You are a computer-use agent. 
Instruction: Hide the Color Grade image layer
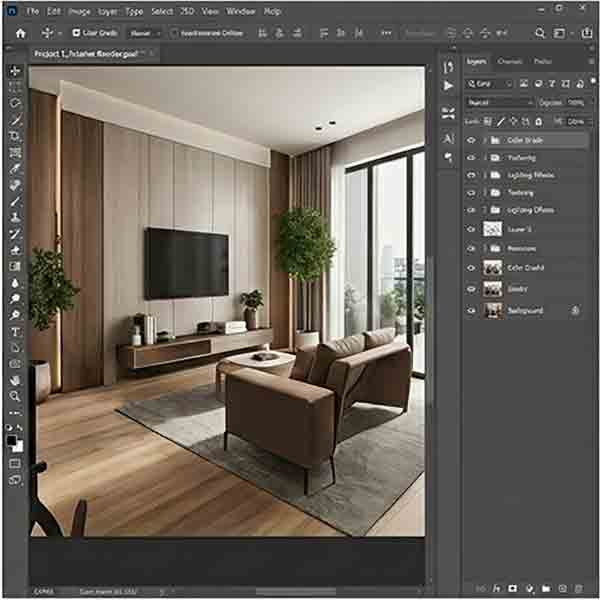[x=471, y=268]
